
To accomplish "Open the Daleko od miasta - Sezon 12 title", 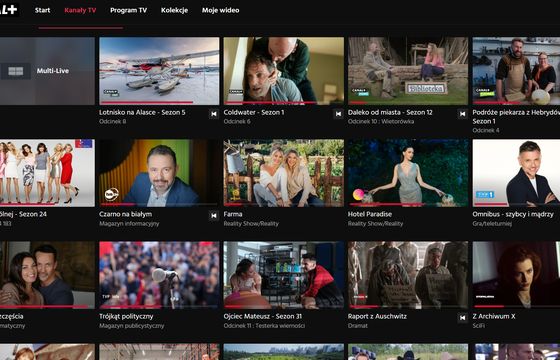I will tap(390, 112).
